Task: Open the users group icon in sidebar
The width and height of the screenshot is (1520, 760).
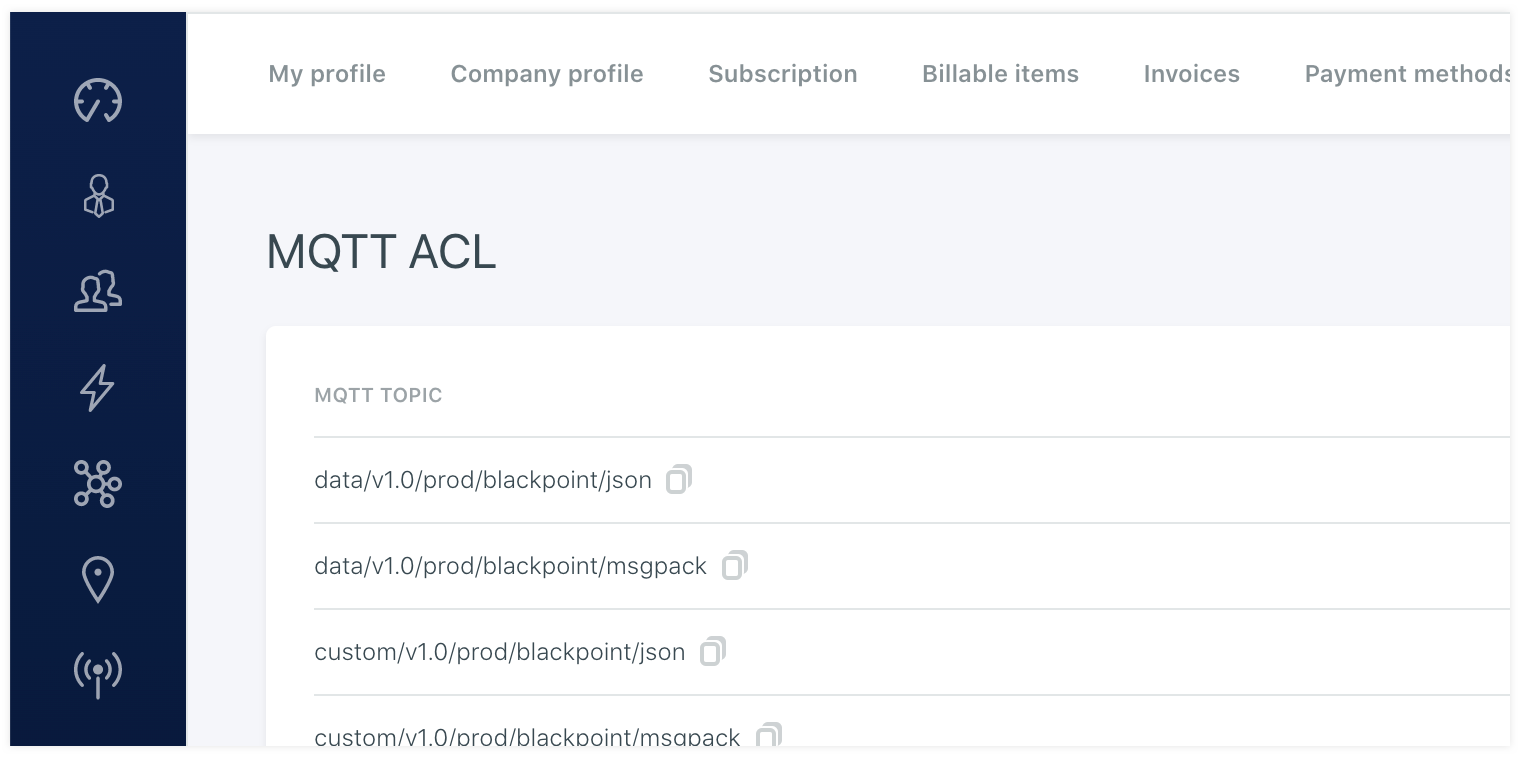Action: (x=98, y=292)
